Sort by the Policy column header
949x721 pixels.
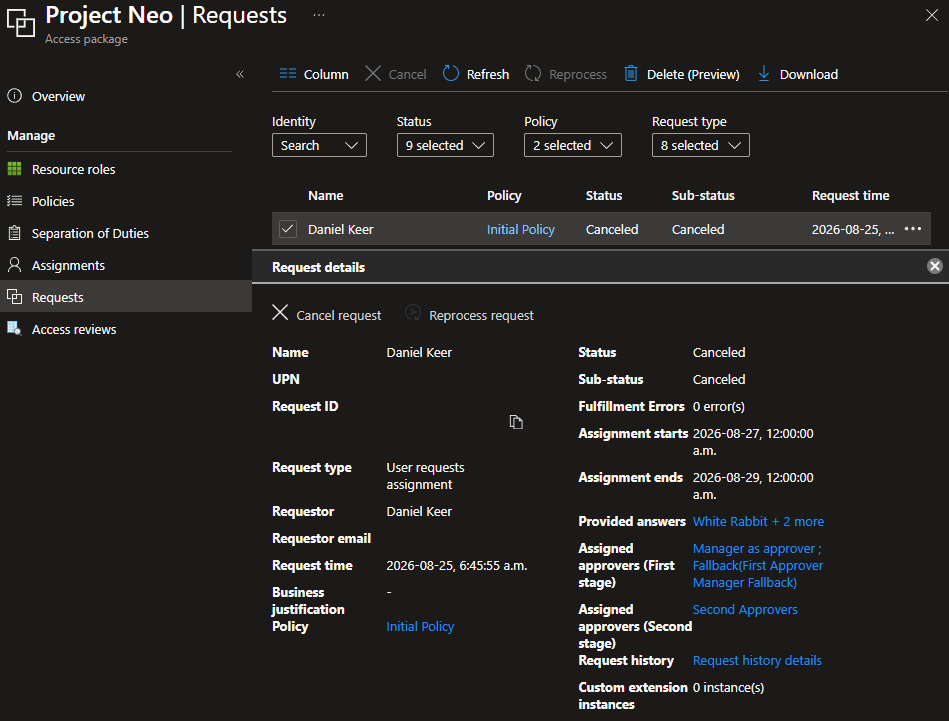pyautogui.click(x=504, y=196)
